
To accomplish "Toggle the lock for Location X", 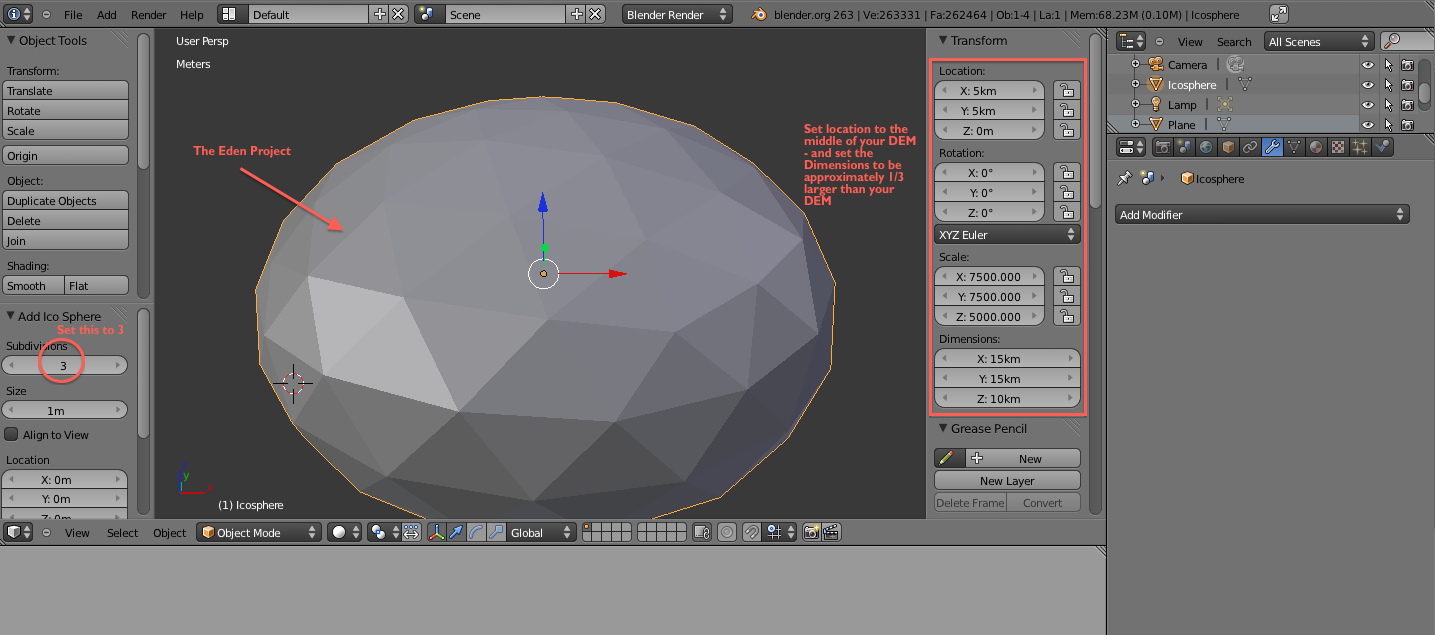I will click(x=1067, y=91).
